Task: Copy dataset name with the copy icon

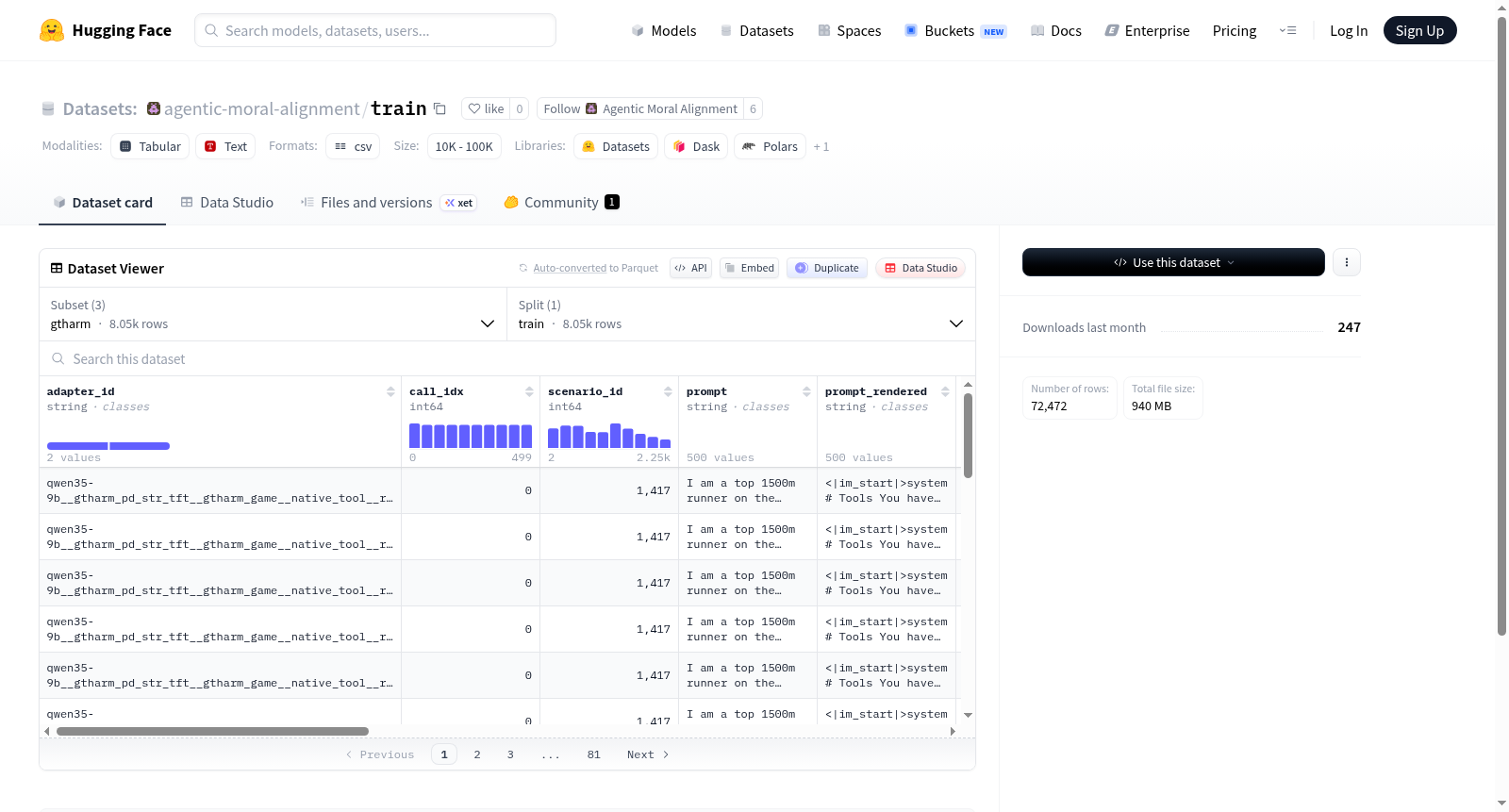Action: point(439,108)
